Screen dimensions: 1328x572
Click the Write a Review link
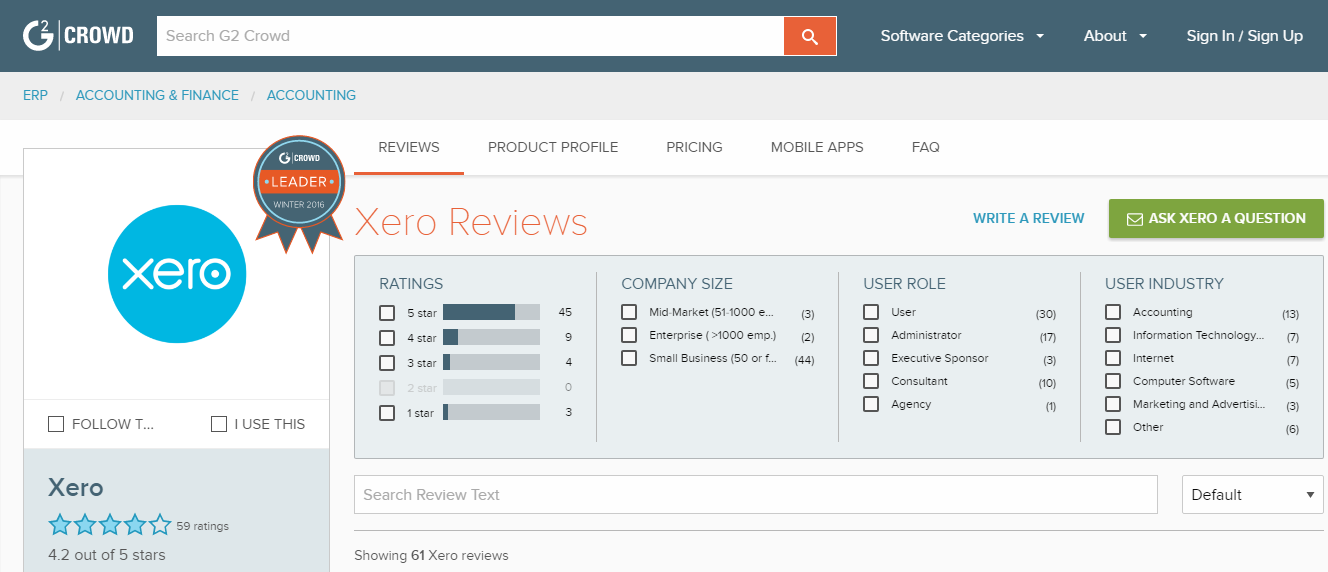tap(1029, 218)
